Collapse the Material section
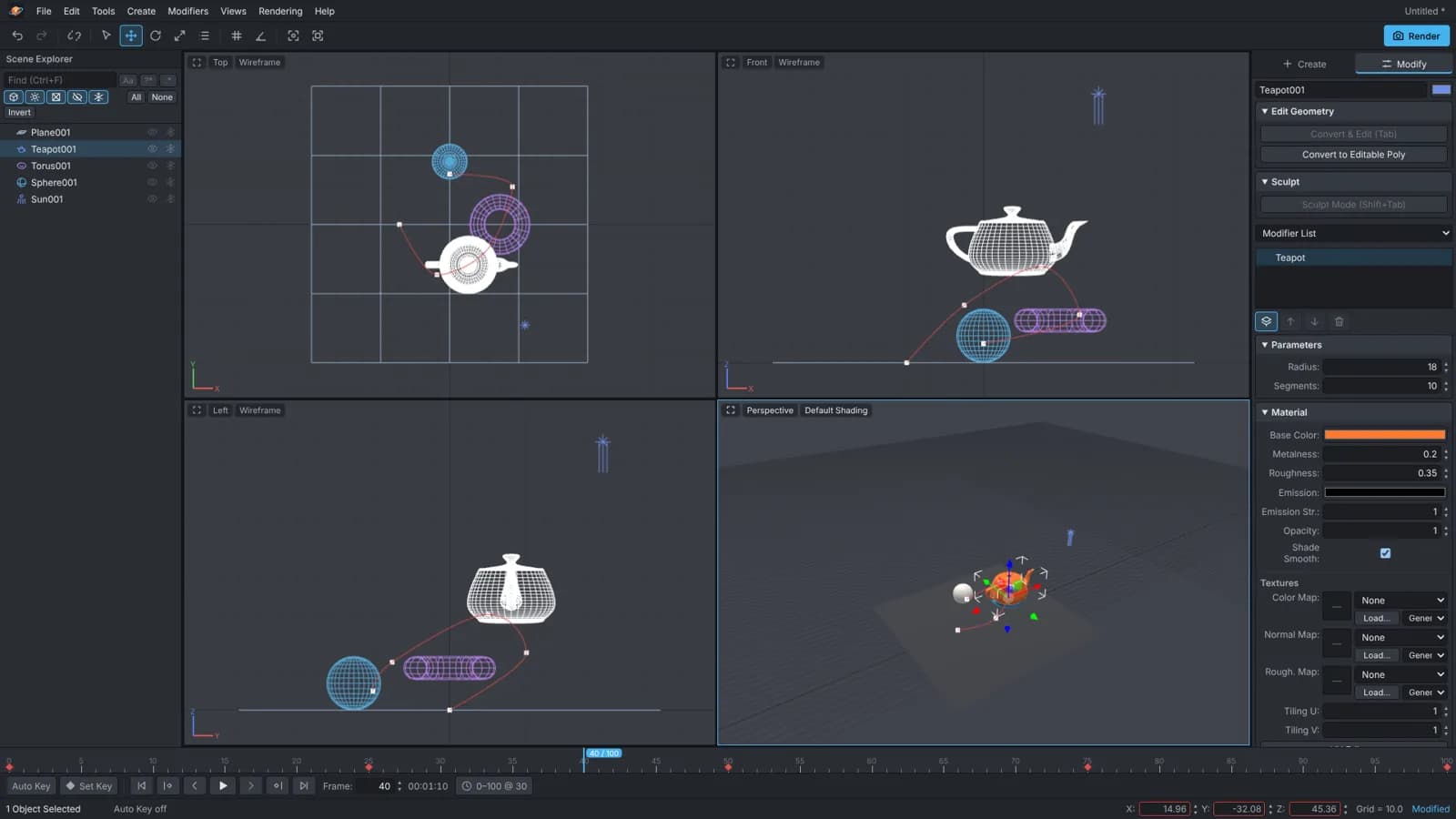 click(x=1354, y=412)
